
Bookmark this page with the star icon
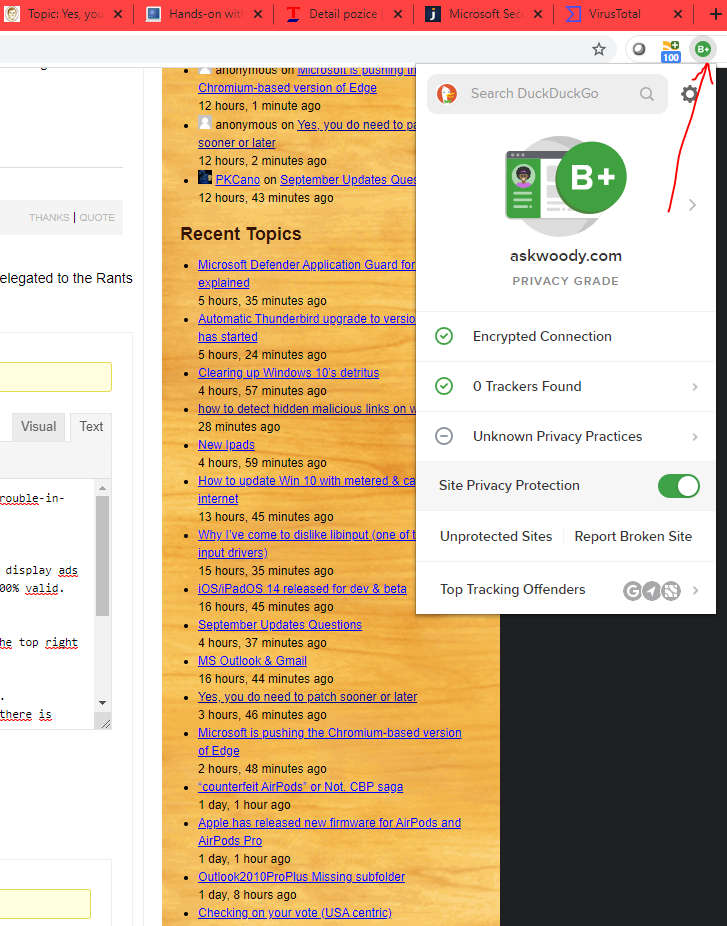[x=599, y=49]
